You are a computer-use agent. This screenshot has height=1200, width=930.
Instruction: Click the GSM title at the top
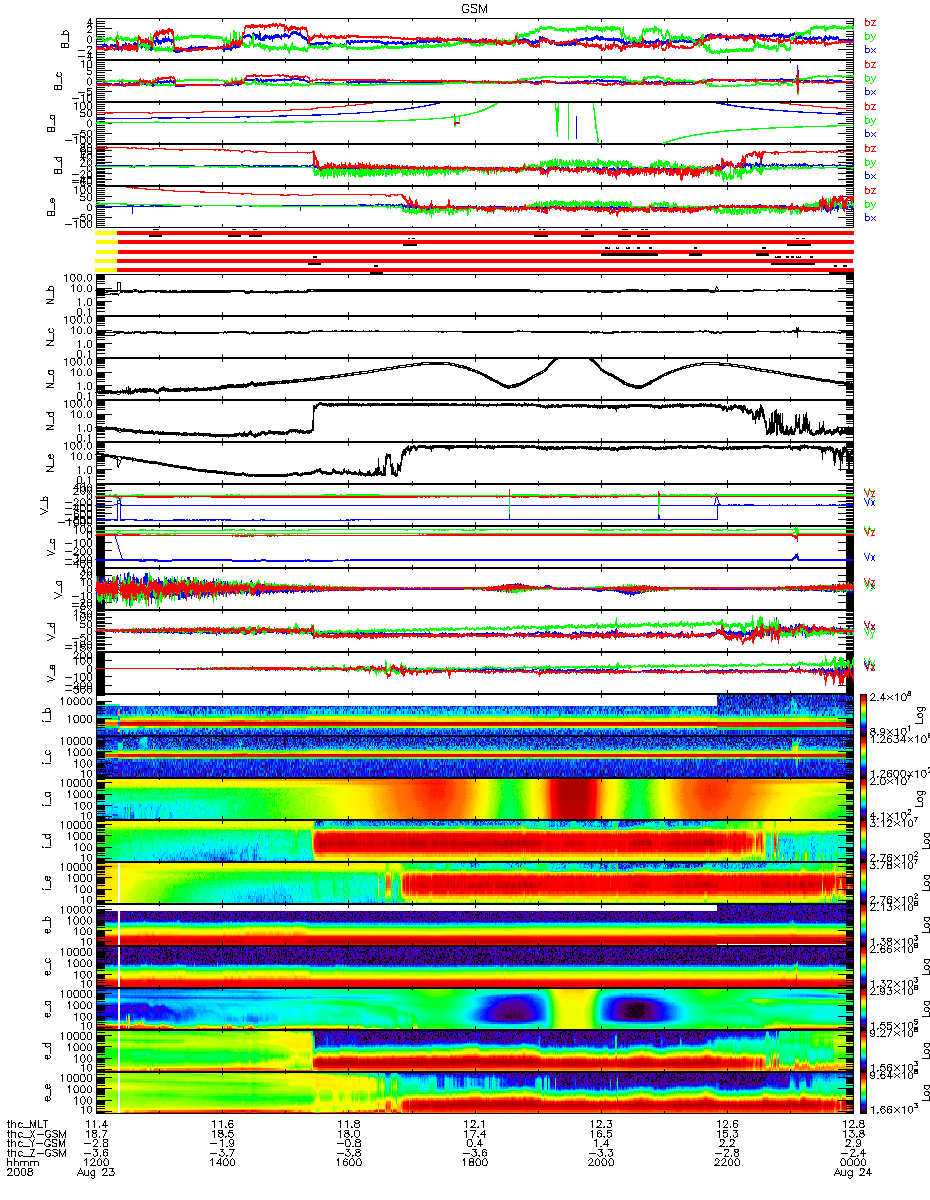click(475, 7)
